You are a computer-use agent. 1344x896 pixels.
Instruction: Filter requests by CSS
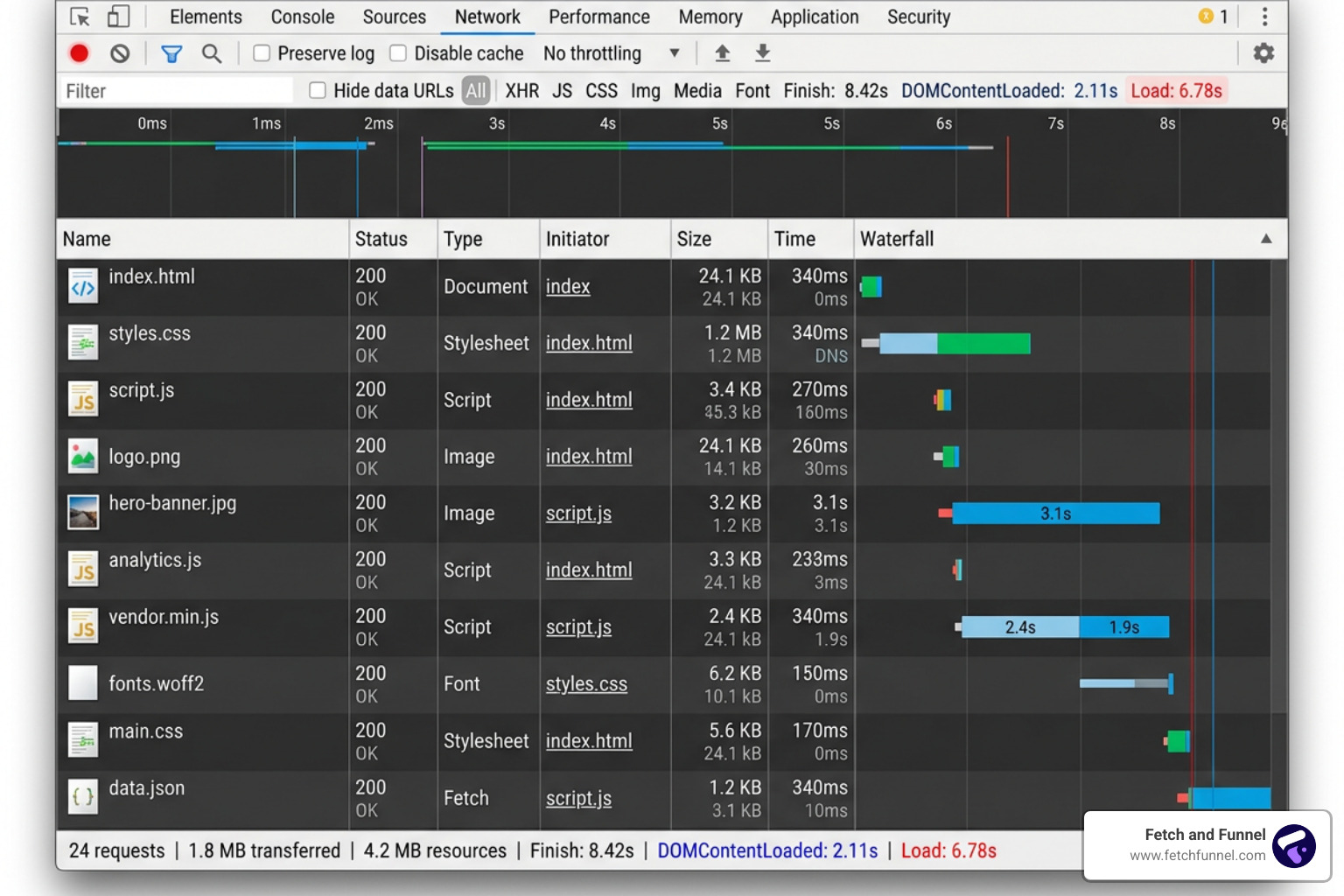602,91
